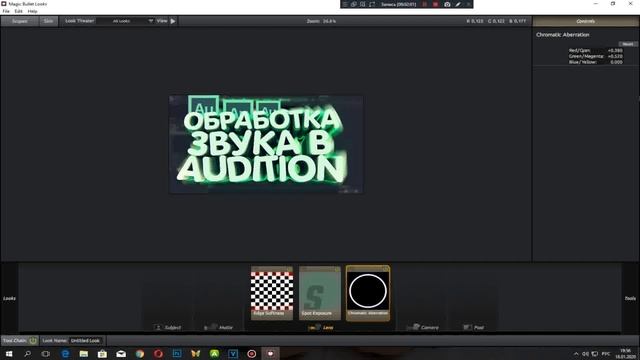The height and width of the screenshot is (360, 640).
Task: Select the Edge Softness tool card
Action: coord(272,293)
